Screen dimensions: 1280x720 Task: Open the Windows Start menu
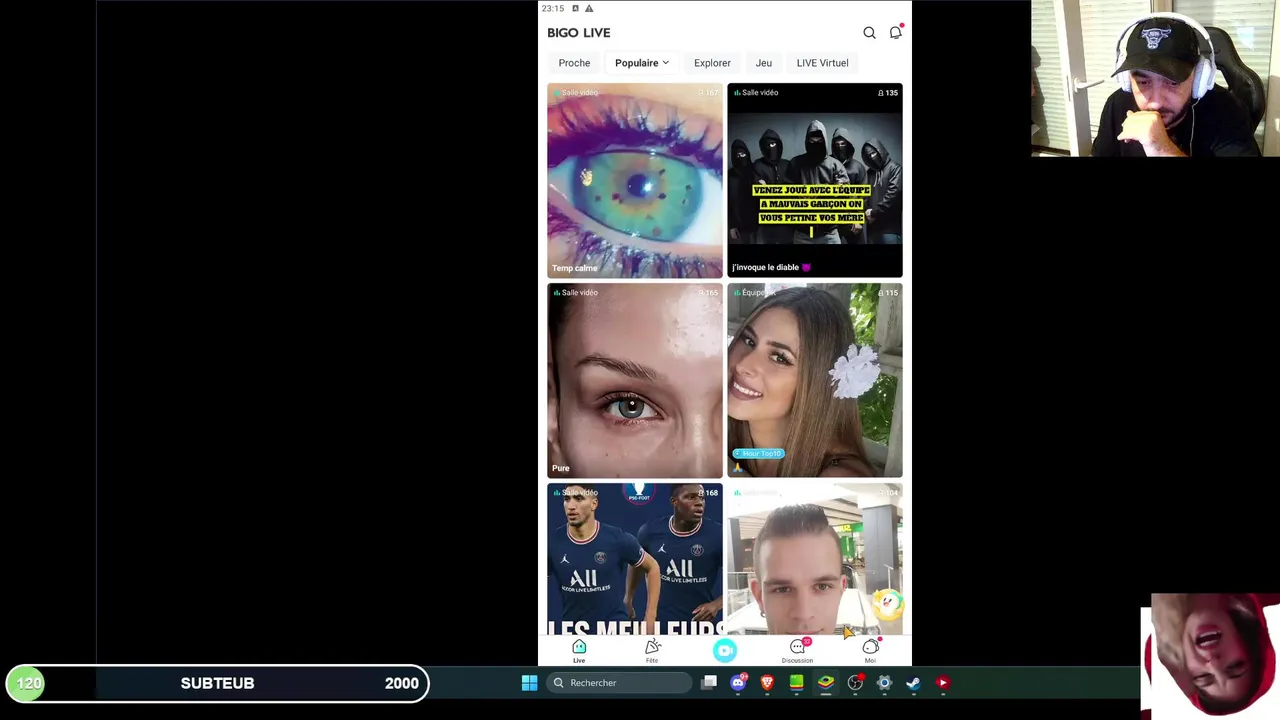coord(529,683)
